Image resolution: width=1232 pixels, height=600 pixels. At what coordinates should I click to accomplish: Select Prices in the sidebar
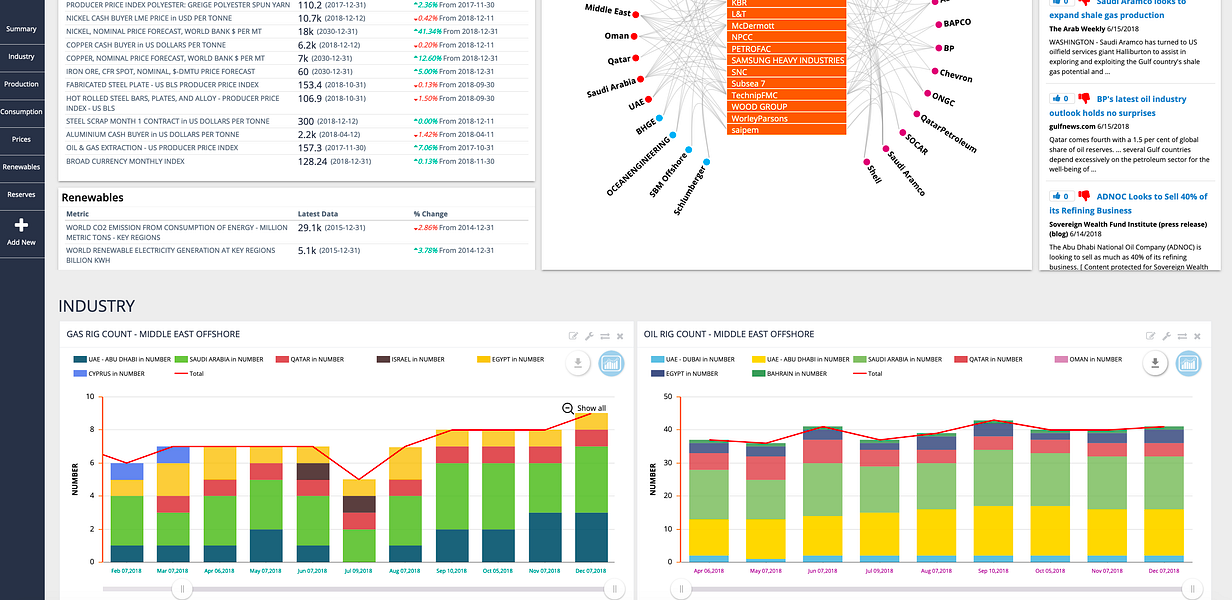pyautogui.click(x=21, y=139)
